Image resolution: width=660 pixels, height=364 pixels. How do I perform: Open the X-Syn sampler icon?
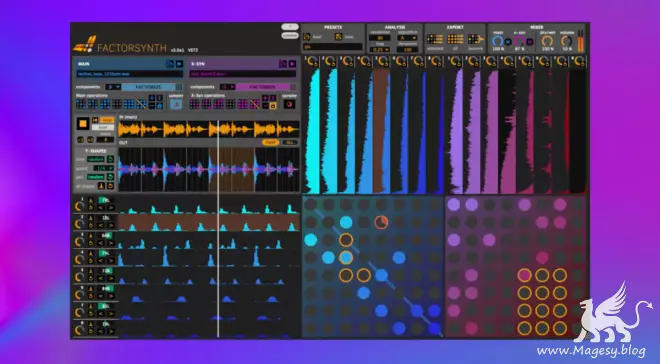[x=289, y=104]
